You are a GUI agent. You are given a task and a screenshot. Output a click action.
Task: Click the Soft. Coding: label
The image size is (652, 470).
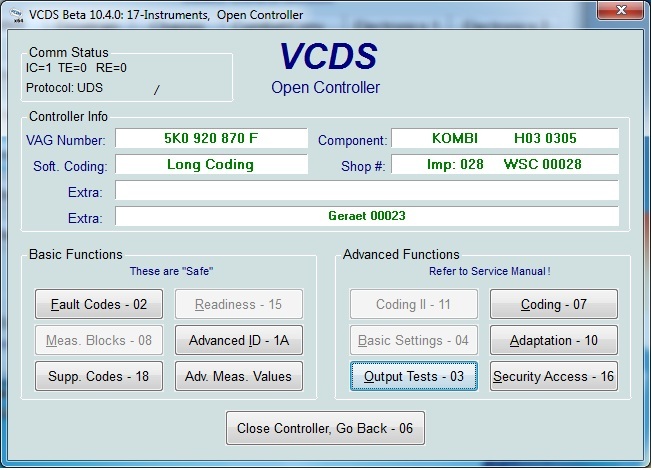pos(70,166)
